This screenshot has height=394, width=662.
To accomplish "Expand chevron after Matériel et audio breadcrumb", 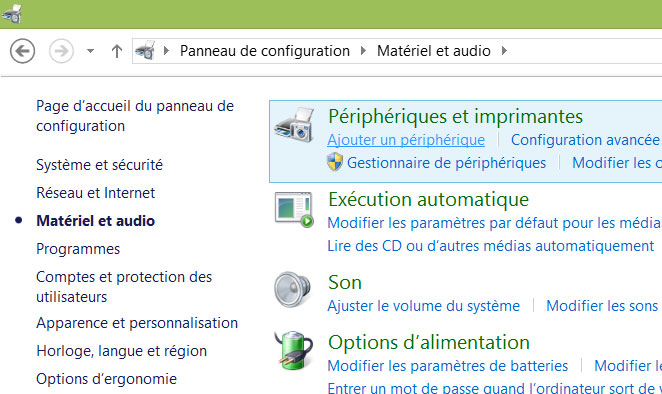I will tap(504, 51).
